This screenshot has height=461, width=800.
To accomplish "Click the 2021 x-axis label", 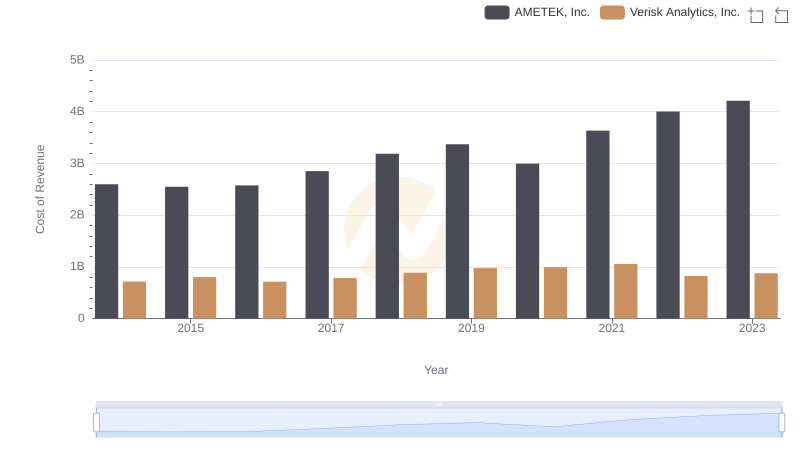I will tap(611, 328).
